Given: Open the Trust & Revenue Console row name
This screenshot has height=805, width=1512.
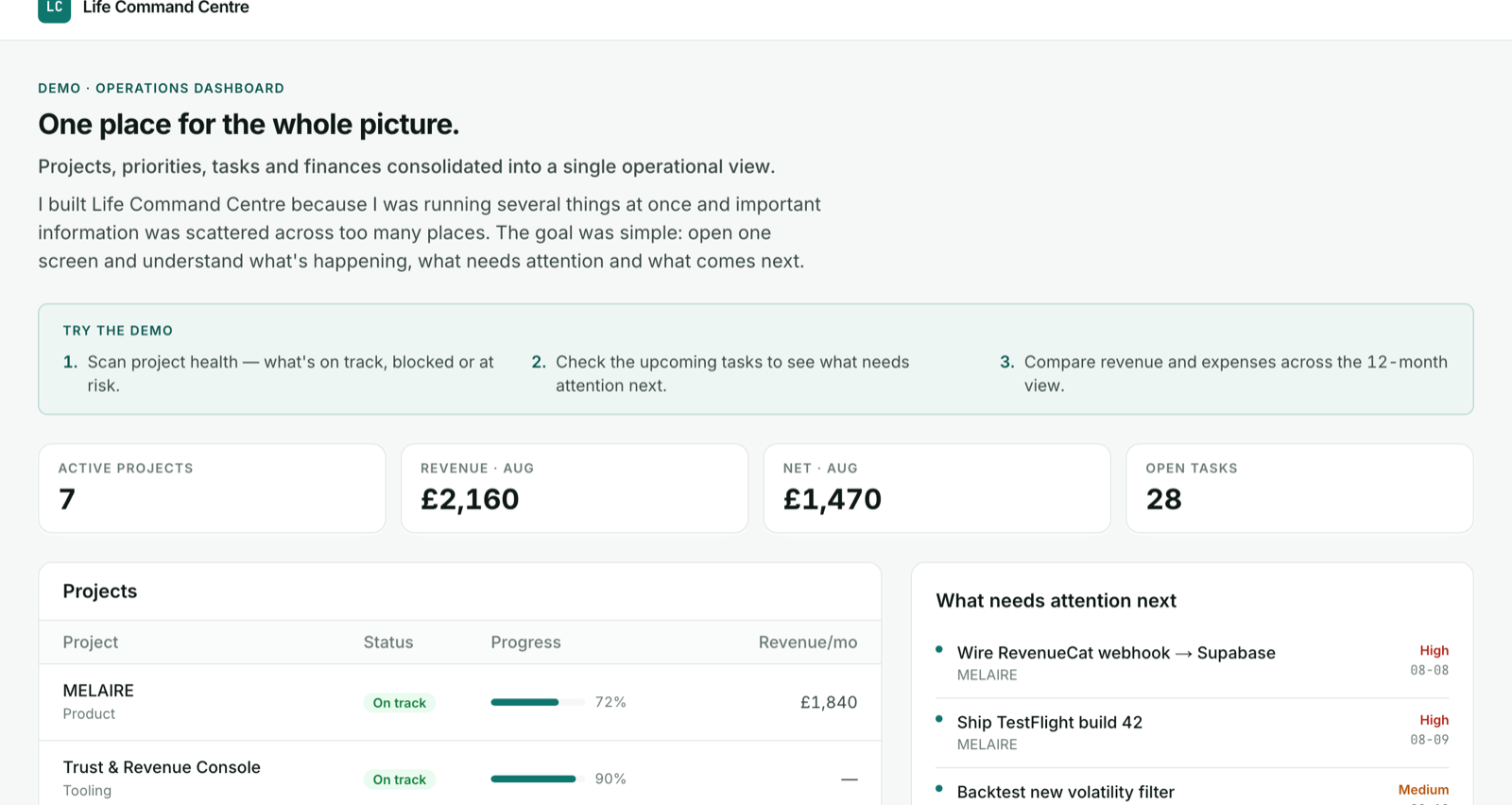Looking at the screenshot, I should (x=162, y=767).
